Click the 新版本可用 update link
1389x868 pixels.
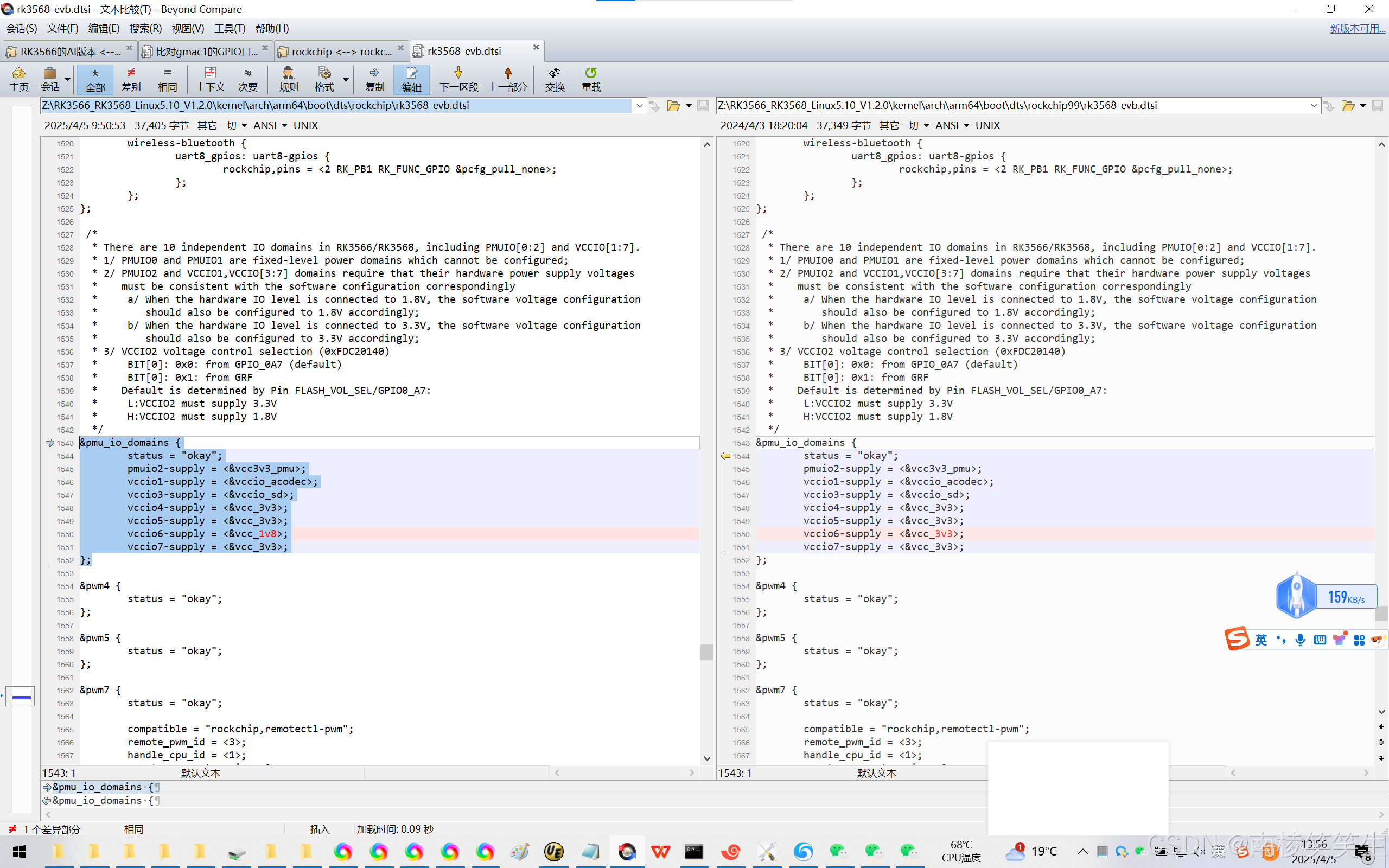[x=1357, y=28]
